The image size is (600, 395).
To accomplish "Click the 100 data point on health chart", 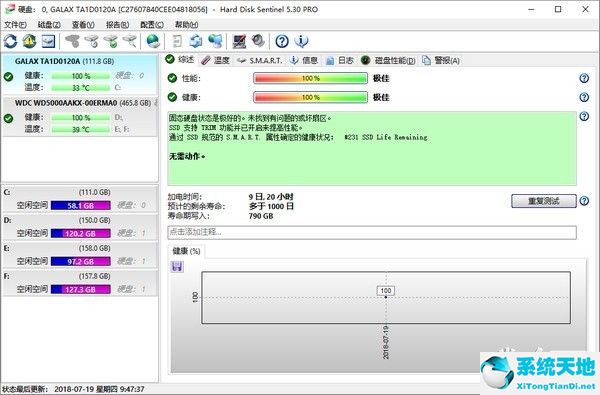I will click(x=386, y=297).
